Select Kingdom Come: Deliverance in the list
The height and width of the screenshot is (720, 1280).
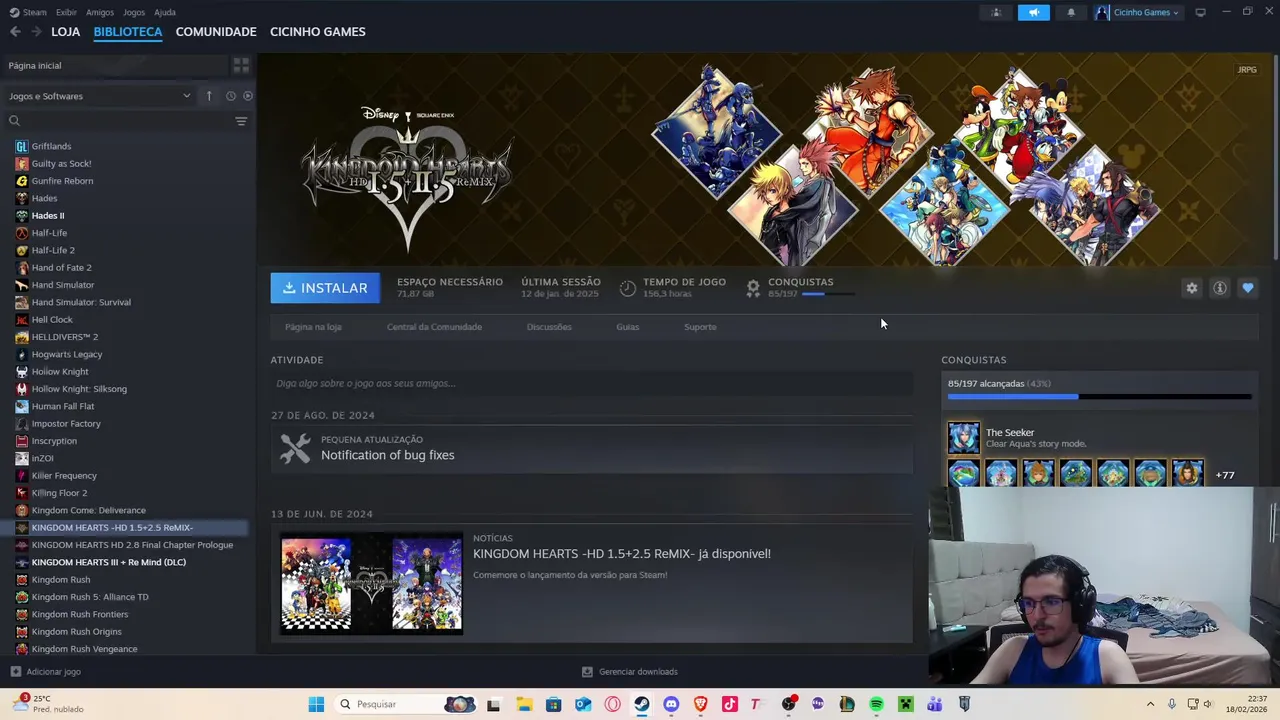tap(88, 510)
